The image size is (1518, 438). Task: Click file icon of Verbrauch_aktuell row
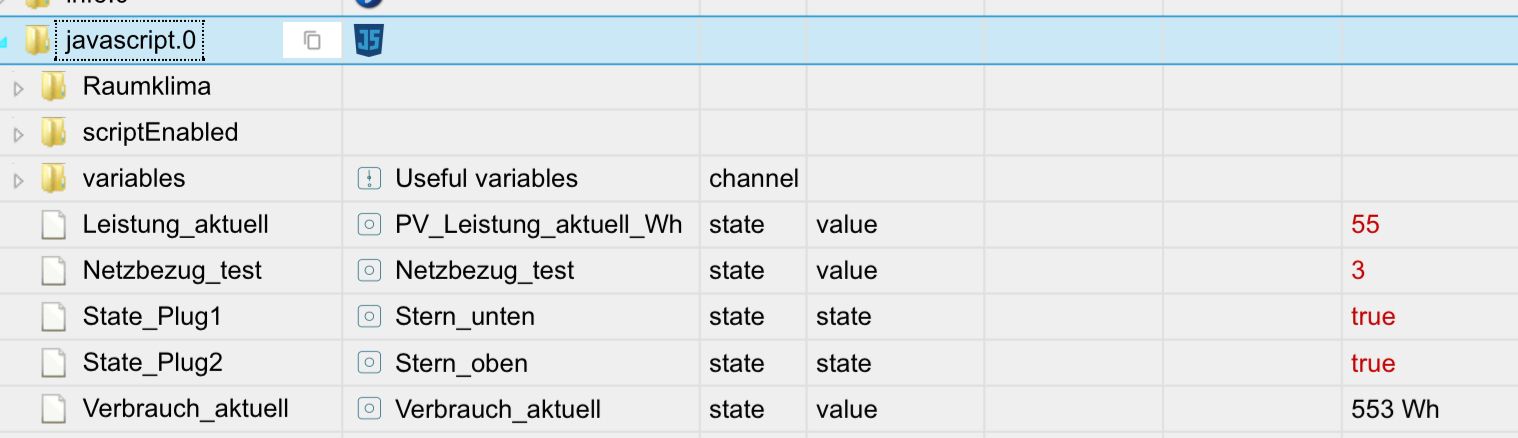coord(53,409)
